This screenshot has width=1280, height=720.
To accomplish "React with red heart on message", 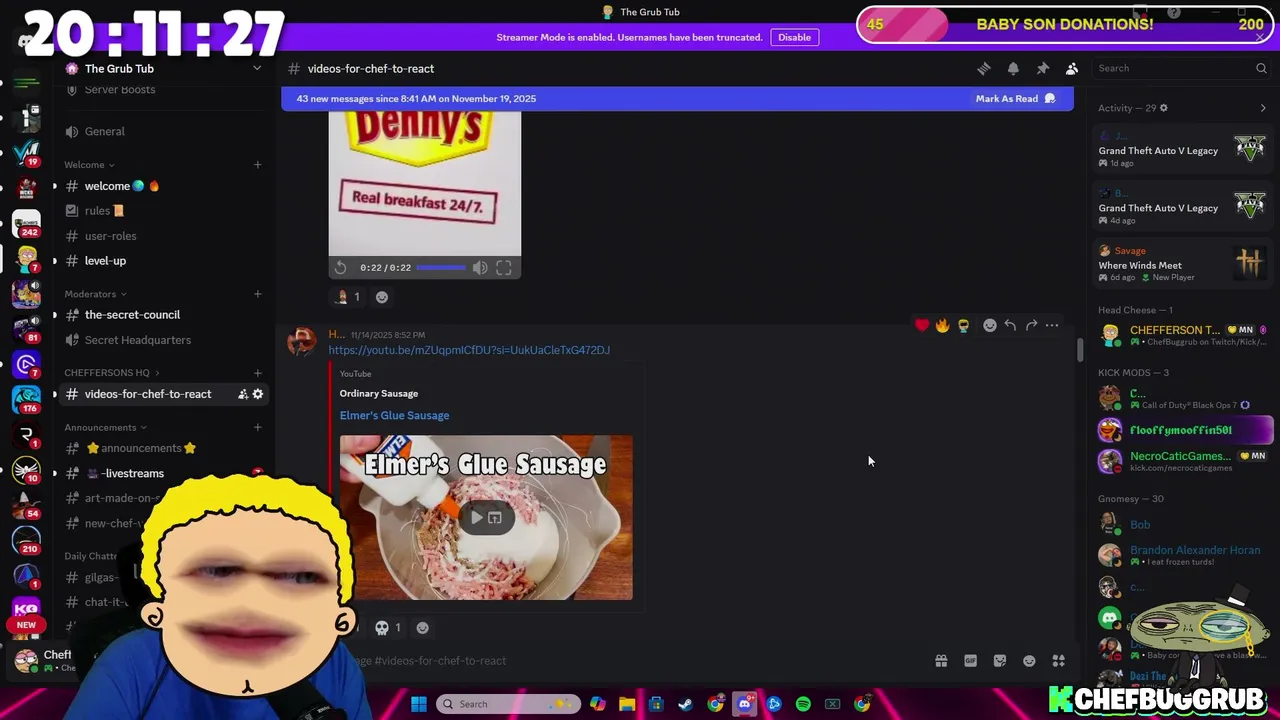I will (922, 325).
